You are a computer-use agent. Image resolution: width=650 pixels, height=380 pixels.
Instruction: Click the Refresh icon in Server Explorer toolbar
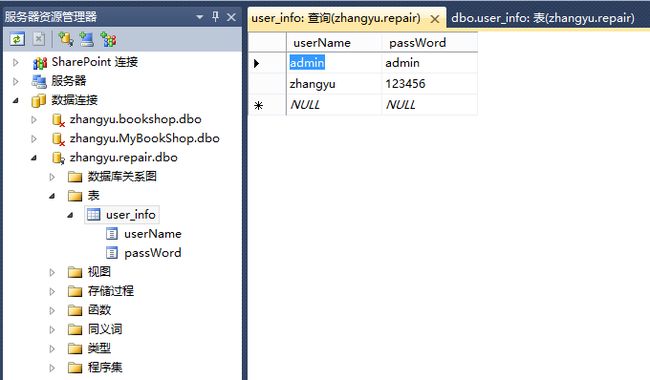17,39
